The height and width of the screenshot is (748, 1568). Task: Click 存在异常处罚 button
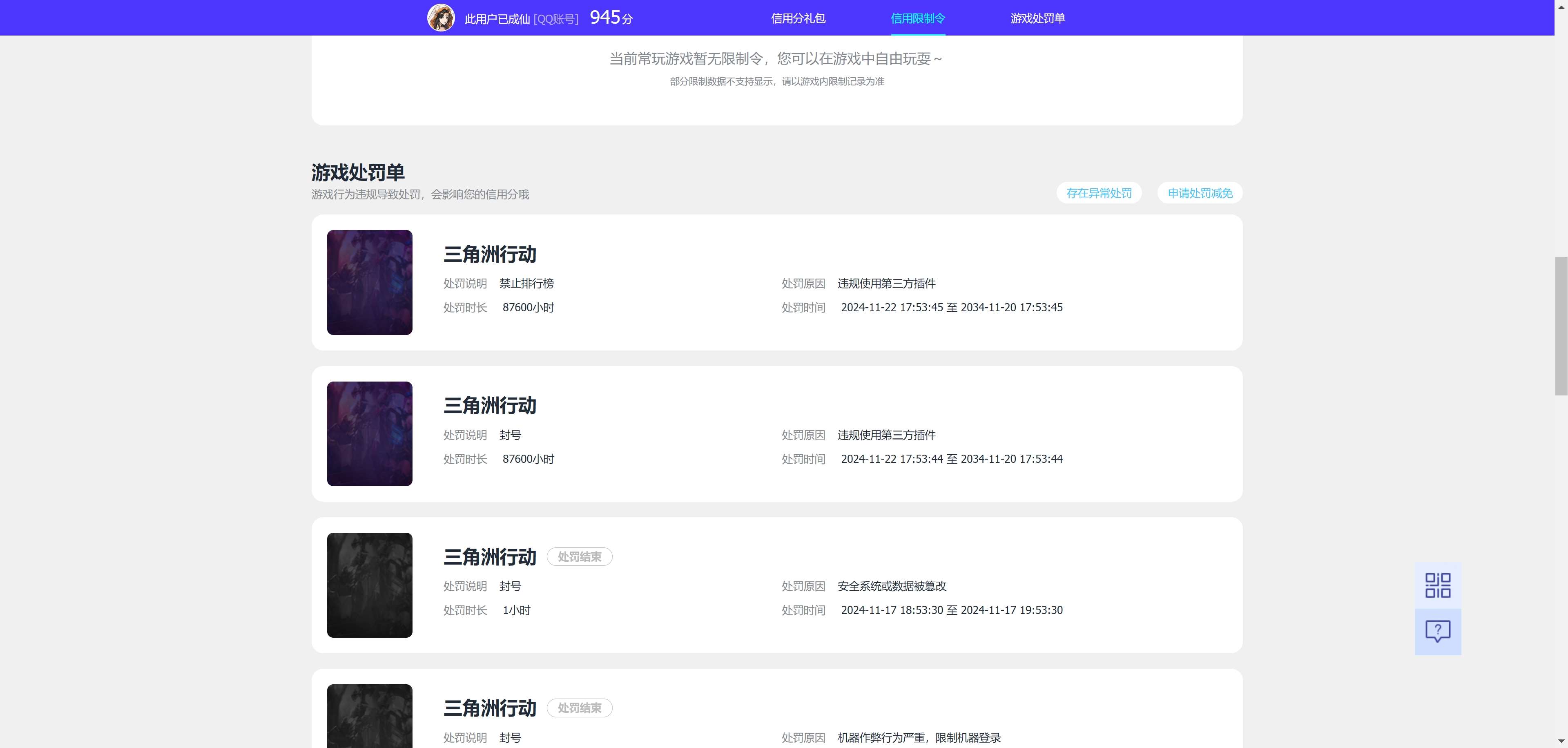point(1099,193)
